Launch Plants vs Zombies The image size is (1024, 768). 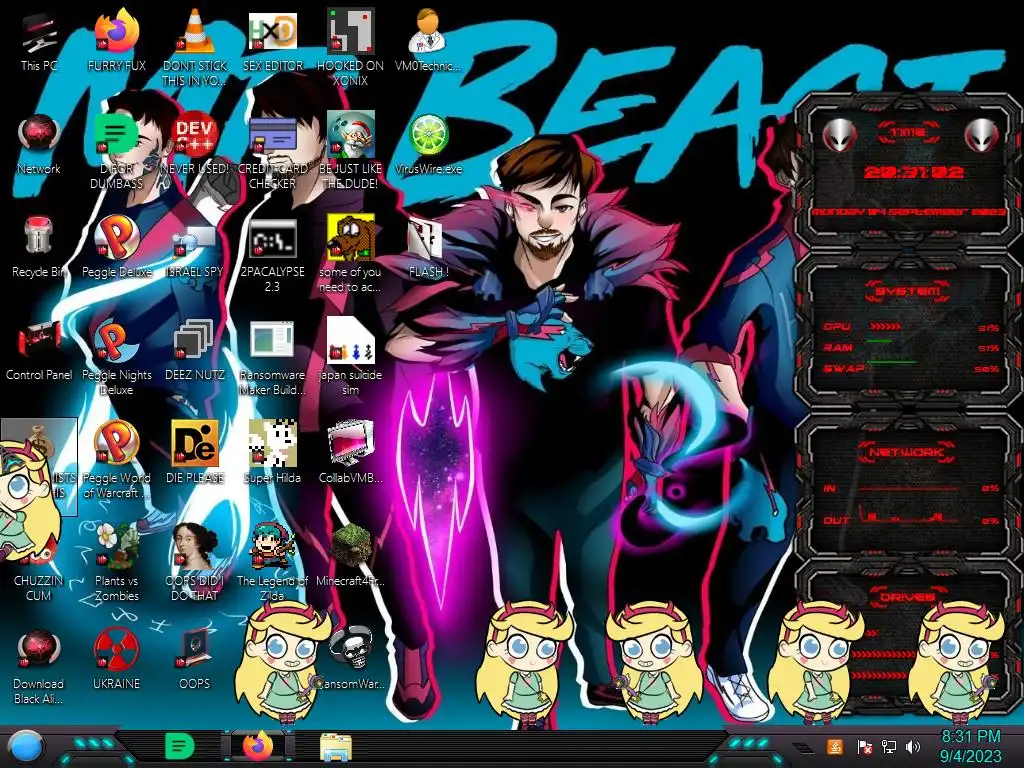coord(117,563)
